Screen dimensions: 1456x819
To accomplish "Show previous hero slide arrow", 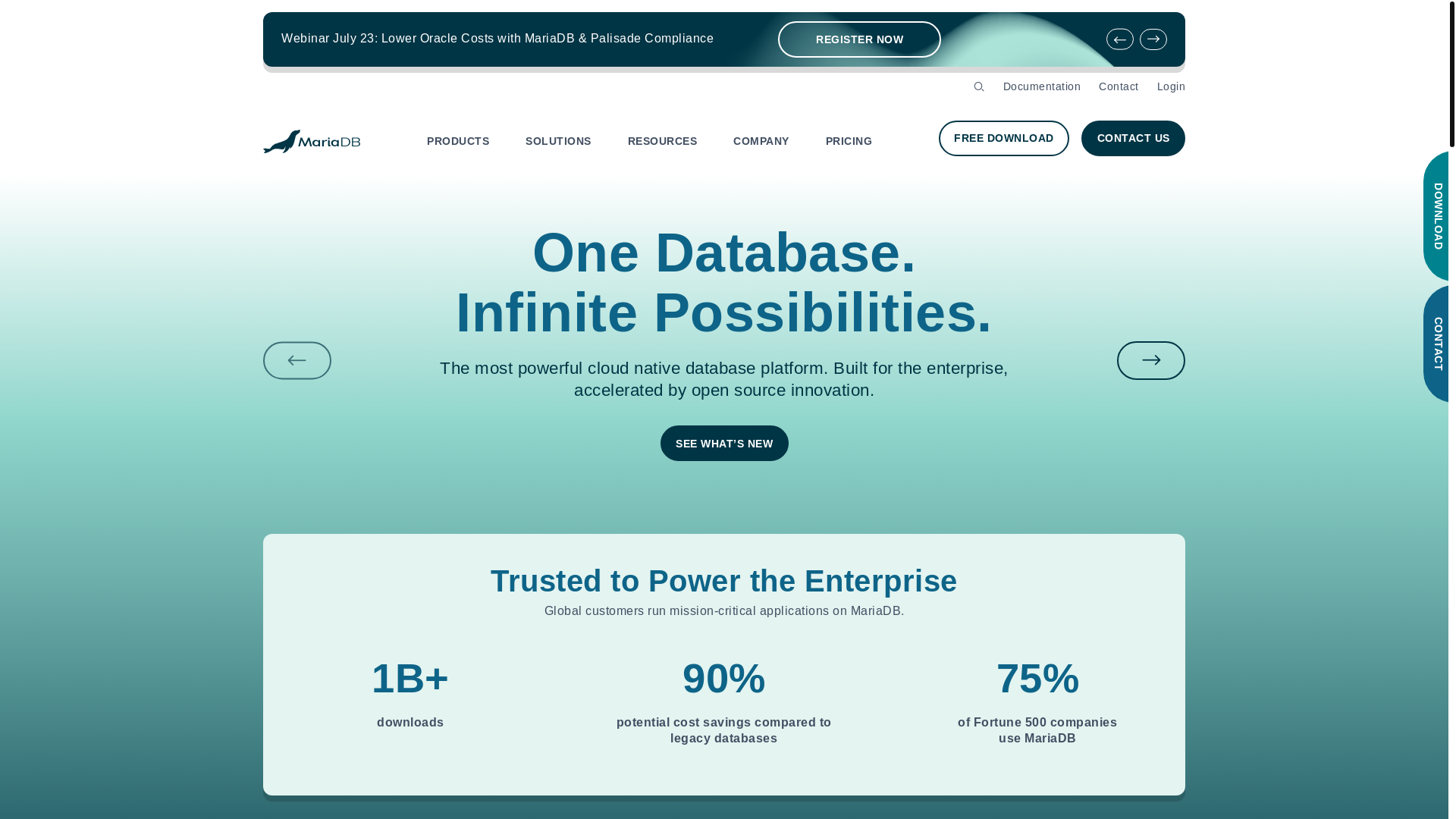I will (x=297, y=360).
